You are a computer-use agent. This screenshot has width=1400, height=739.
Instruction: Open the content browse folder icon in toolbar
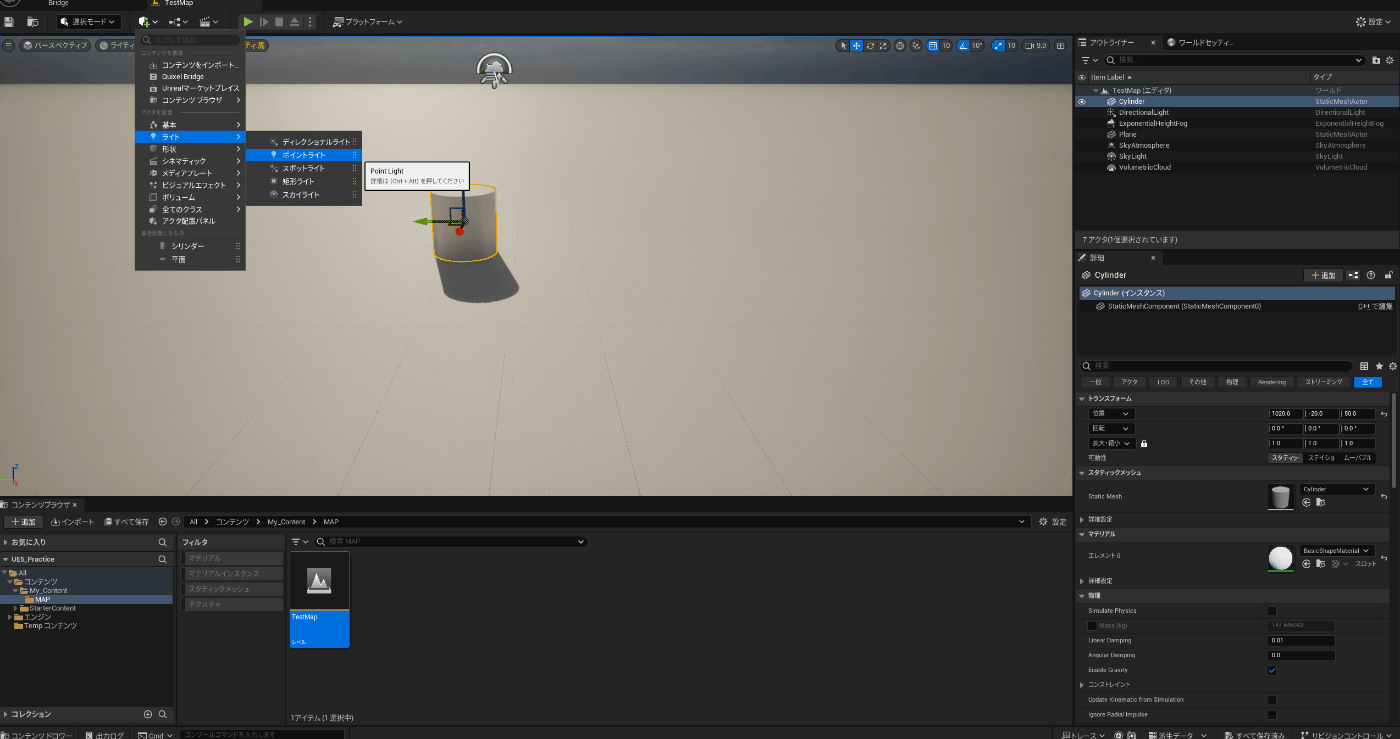pos(33,21)
